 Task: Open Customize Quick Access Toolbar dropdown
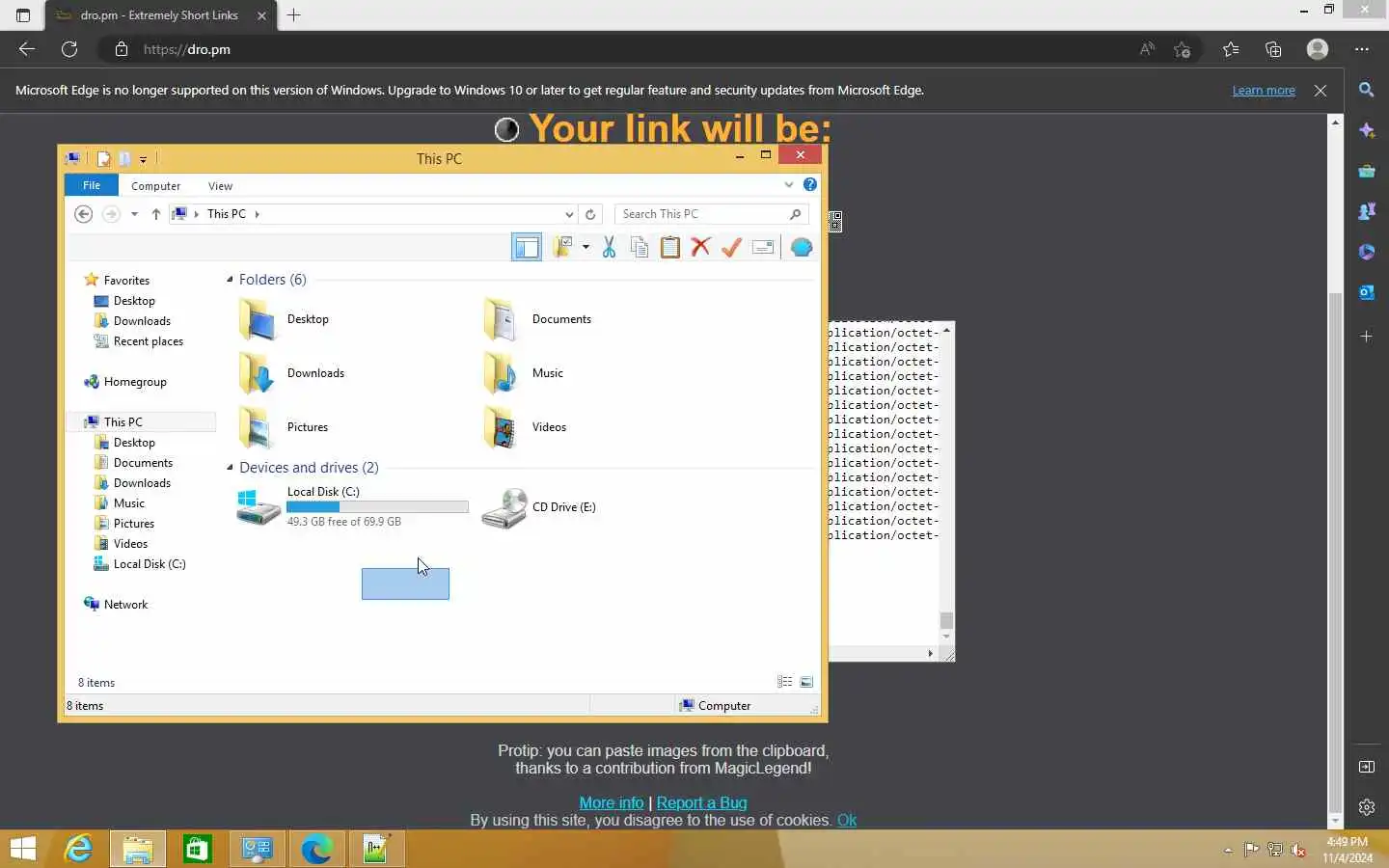tap(143, 159)
